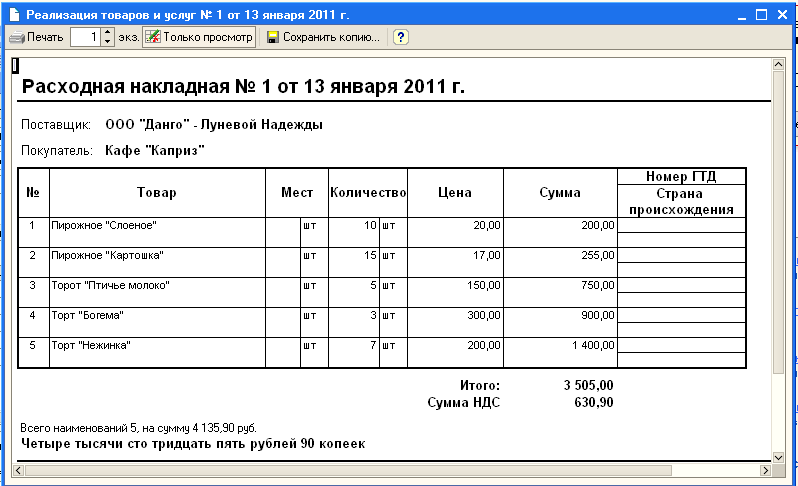Image resolution: width=798 pixels, height=486 pixels.
Task: Click Сохранить копию save button
Action: coord(323,37)
